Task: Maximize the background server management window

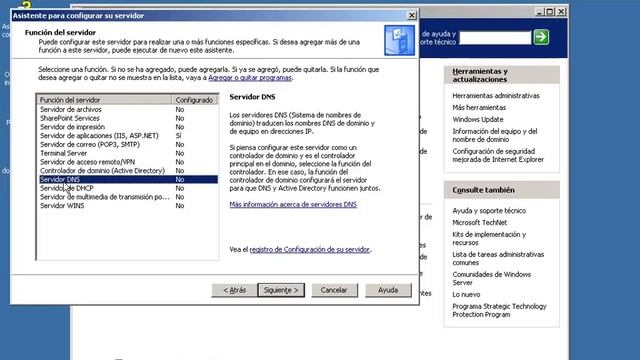Action: [x=550, y=12]
